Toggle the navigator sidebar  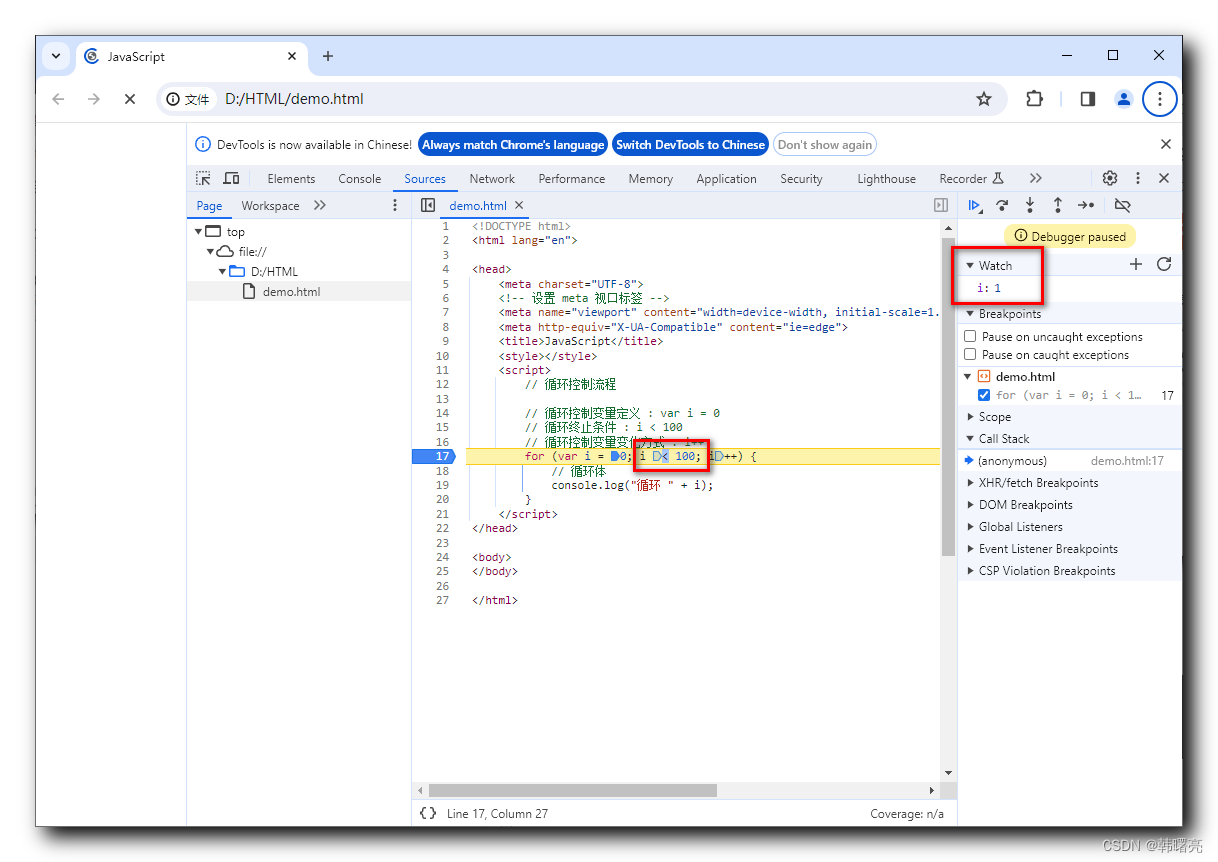click(428, 205)
